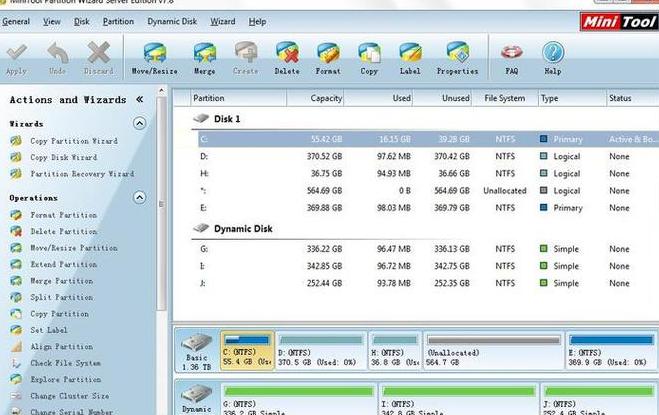Select the I: simple volume row
Screen dimensions: 659x415
pos(428,266)
